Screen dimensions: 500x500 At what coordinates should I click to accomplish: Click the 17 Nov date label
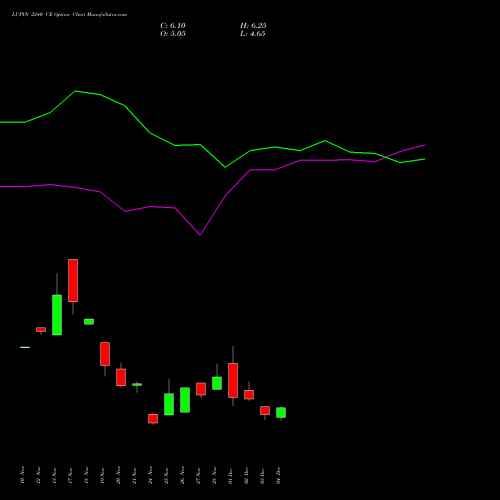[x=70, y=475]
